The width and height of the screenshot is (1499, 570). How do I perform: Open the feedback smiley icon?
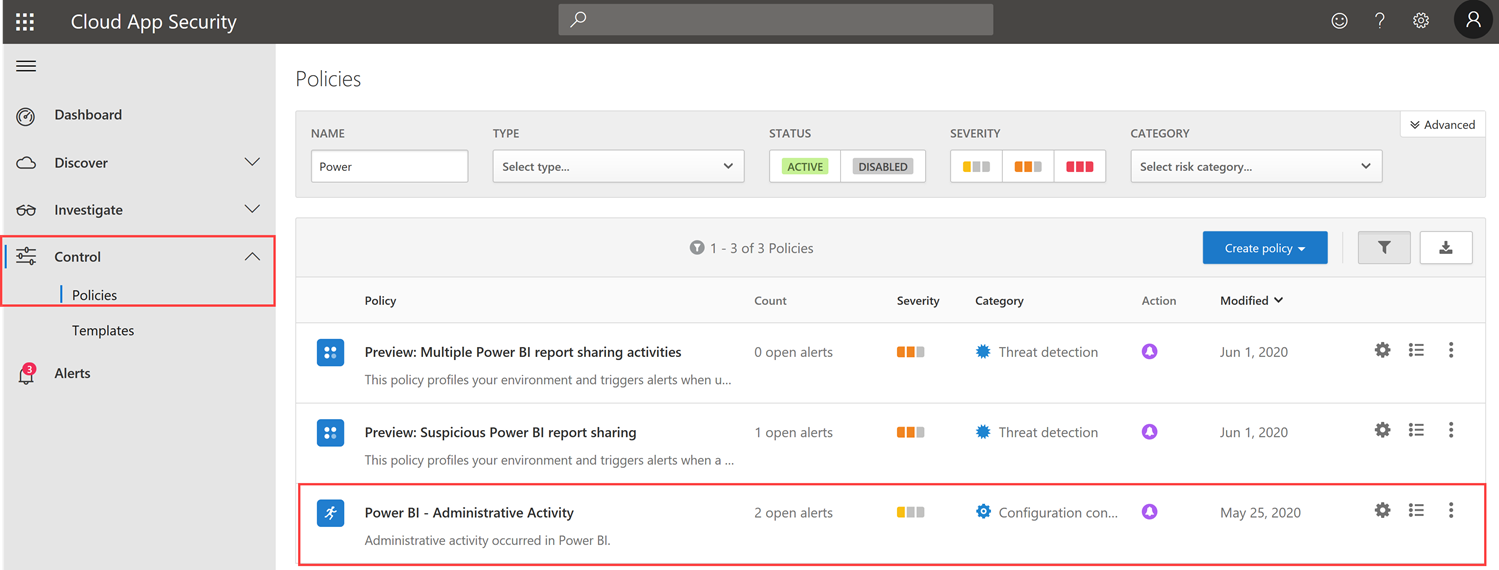tap(1339, 21)
